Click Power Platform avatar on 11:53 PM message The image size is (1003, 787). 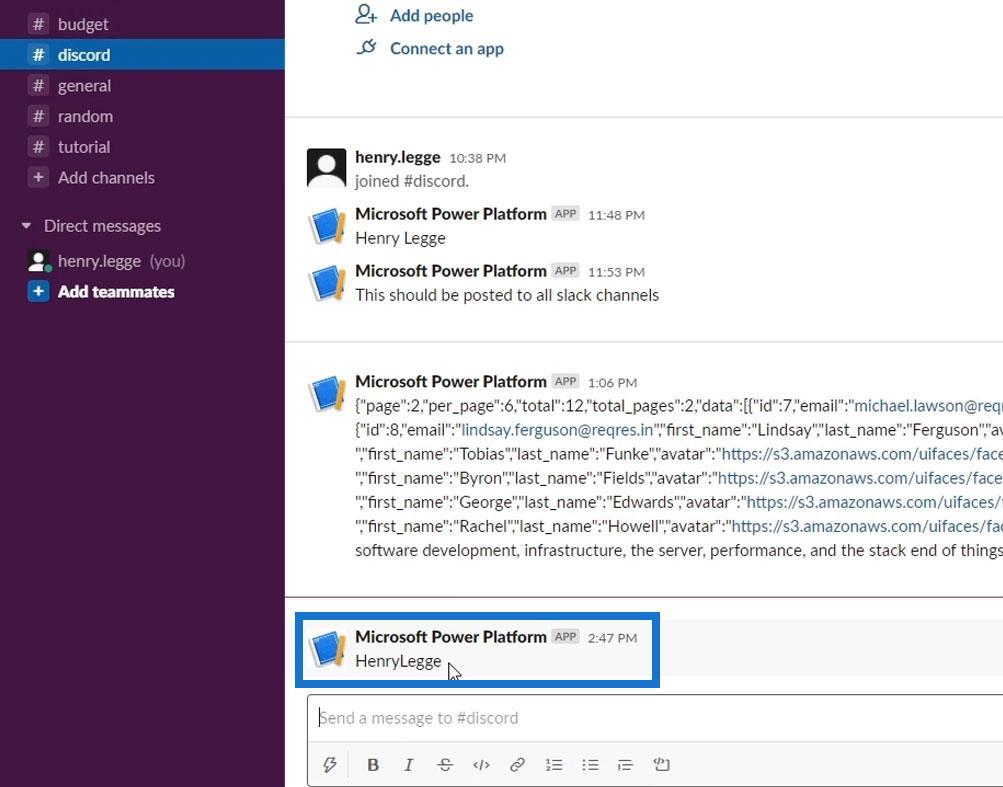[x=327, y=283]
